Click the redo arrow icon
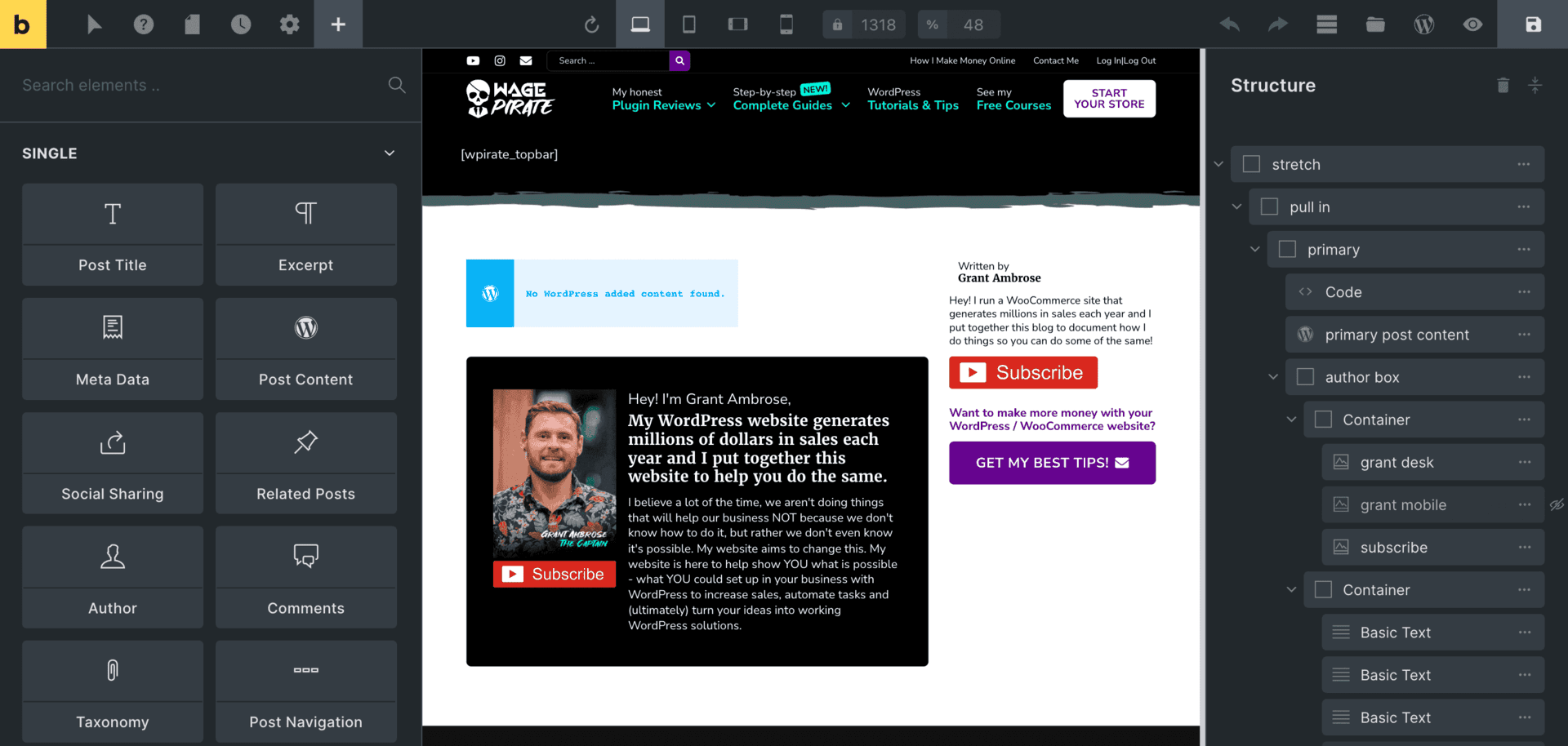Screen dimensions: 1568x746 click(1278, 24)
